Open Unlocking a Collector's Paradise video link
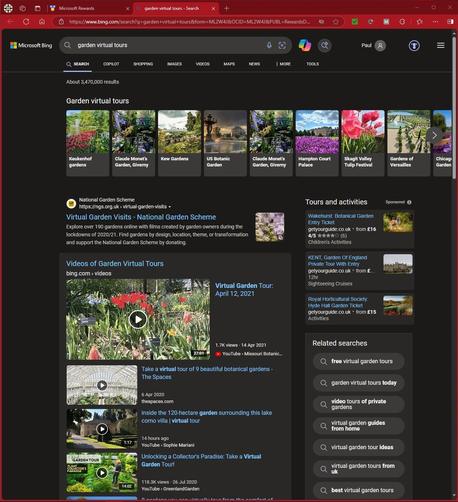This screenshot has width=458, height=502. tap(201, 460)
